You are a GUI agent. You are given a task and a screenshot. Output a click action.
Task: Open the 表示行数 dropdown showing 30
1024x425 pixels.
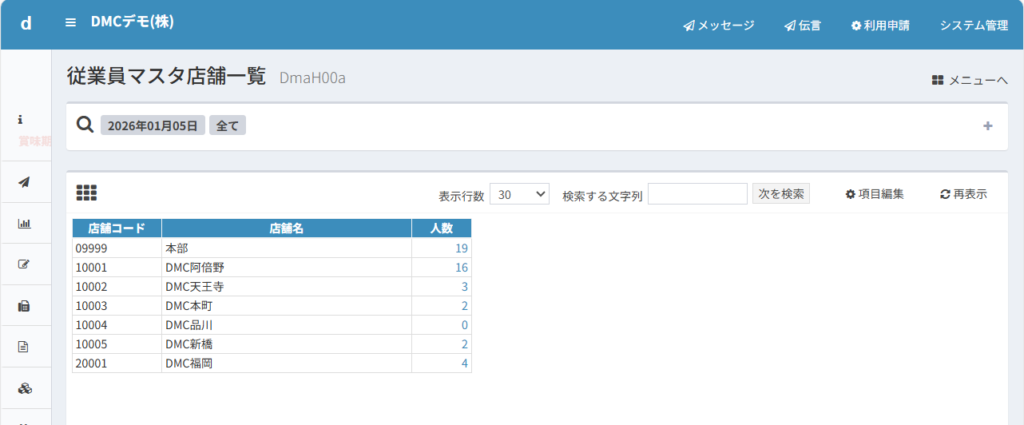519,194
